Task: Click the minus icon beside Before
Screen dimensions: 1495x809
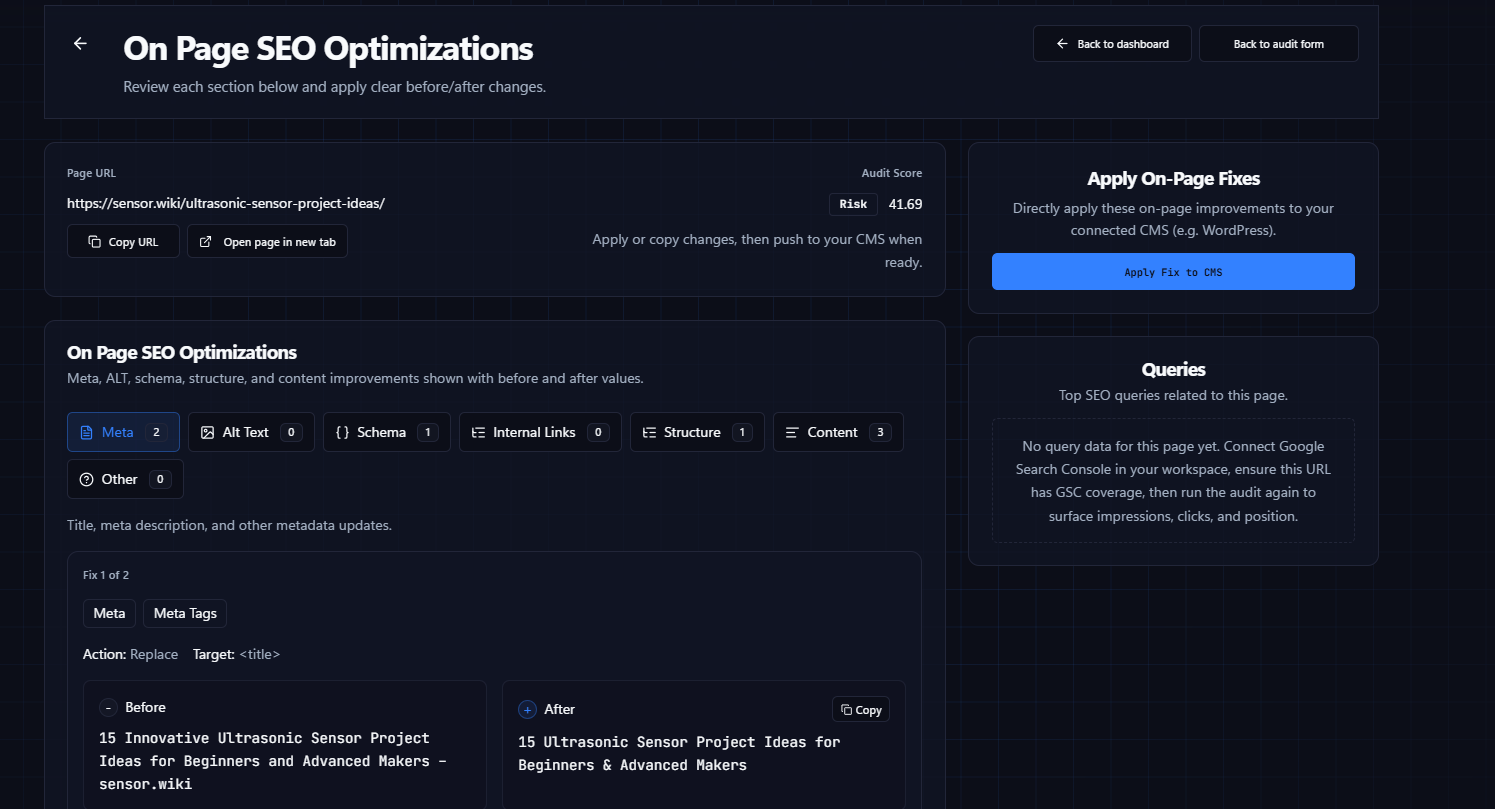Action: 108,707
